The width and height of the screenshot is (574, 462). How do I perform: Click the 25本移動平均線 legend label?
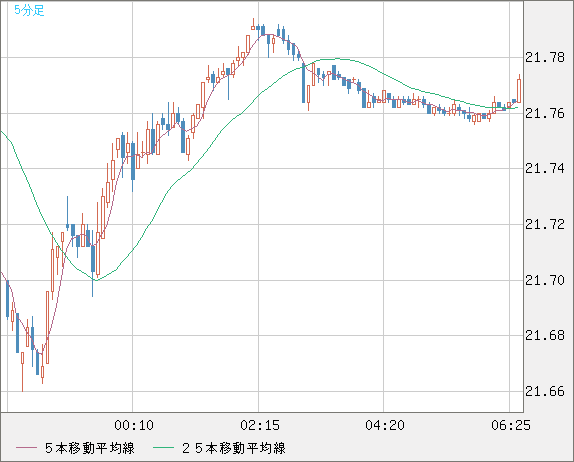coord(234,448)
